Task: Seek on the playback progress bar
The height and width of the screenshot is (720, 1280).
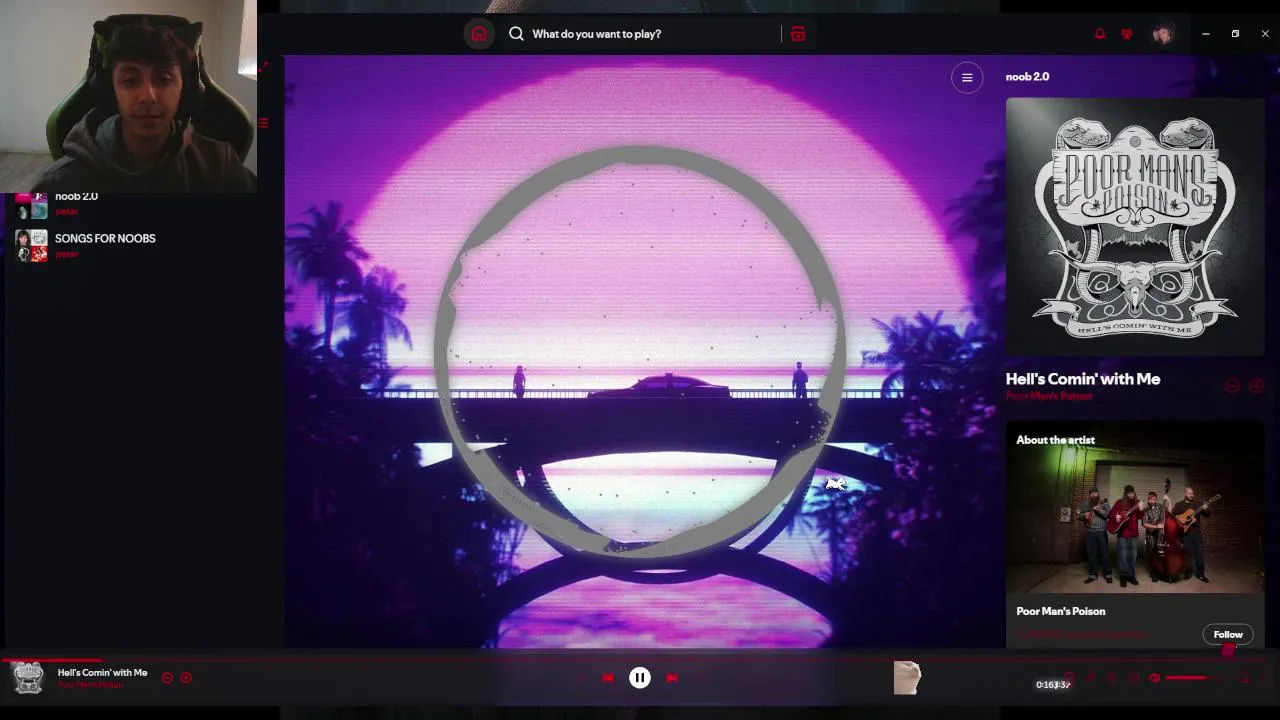Action: (640, 659)
